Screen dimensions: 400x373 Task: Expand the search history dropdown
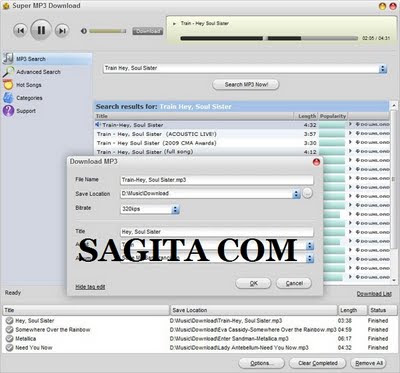point(383,69)
